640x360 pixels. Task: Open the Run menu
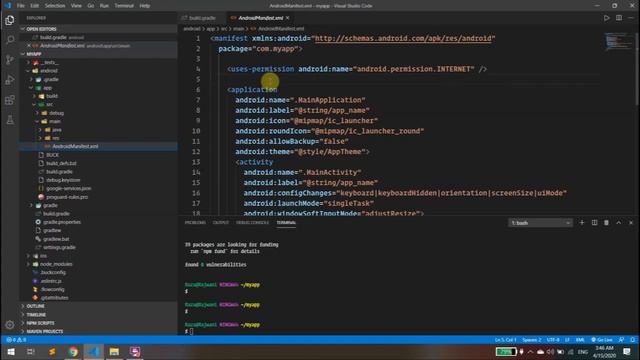(104, 6)
